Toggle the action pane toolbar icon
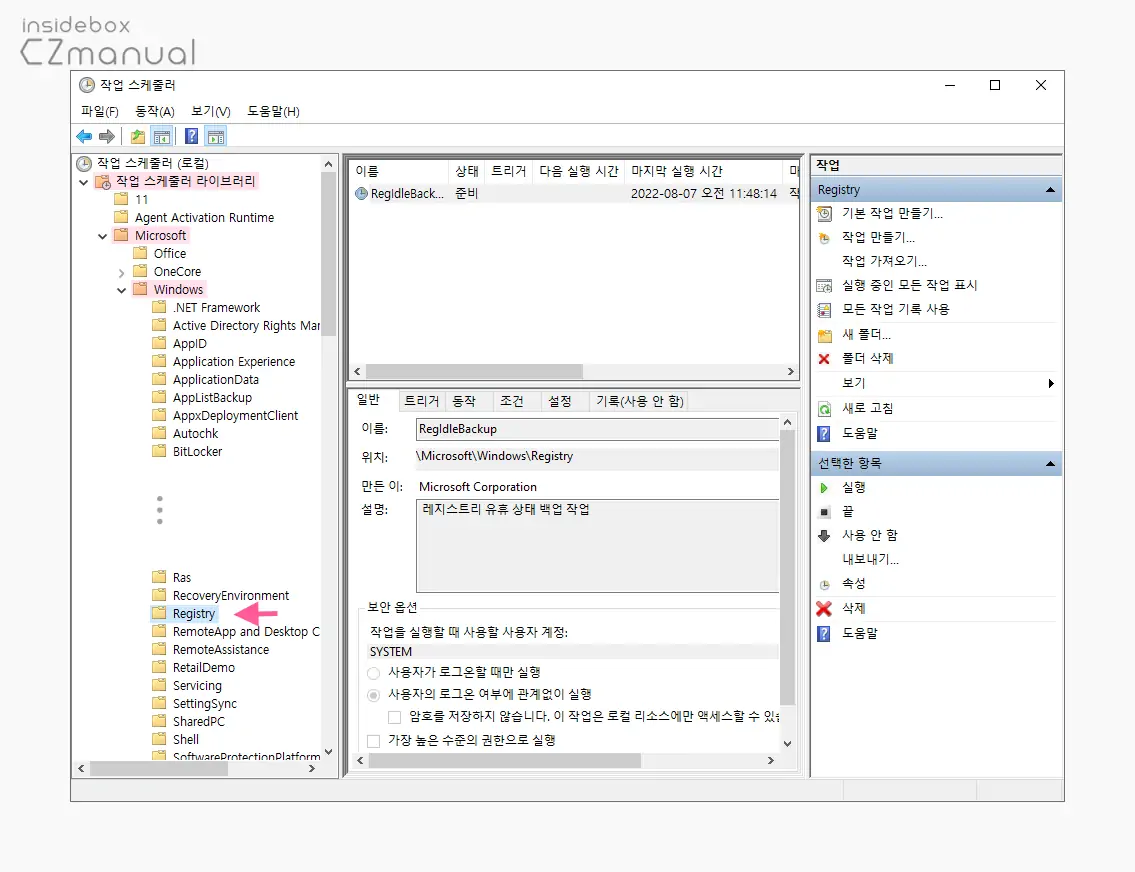This screenshot has height=872, width=1135. pos(216,136)
